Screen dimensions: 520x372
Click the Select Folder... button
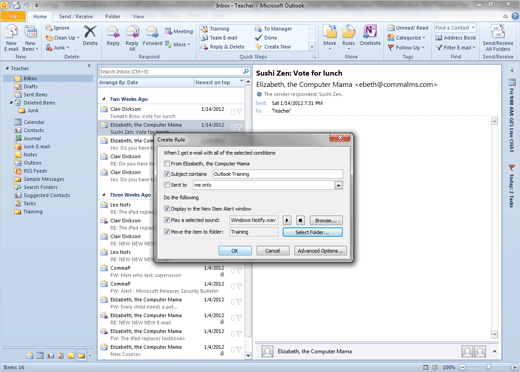(312, 232)
